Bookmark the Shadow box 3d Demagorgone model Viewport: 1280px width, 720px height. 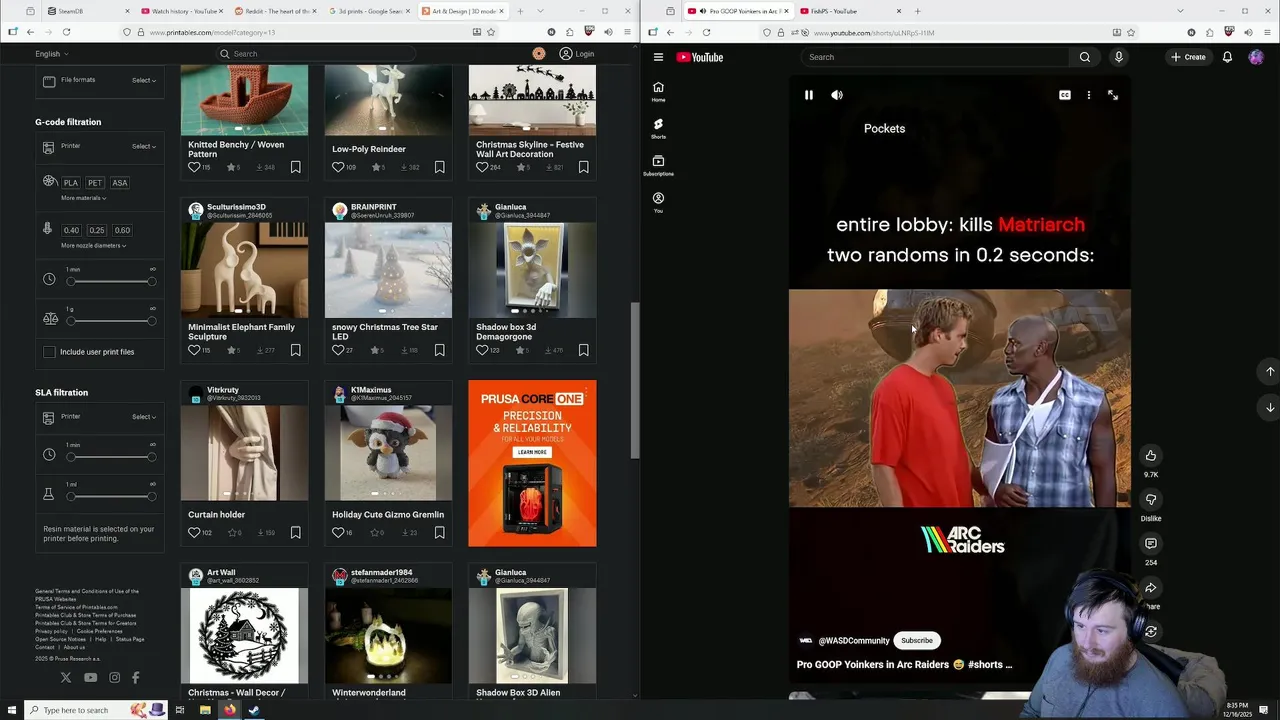(x=584, y=350)
